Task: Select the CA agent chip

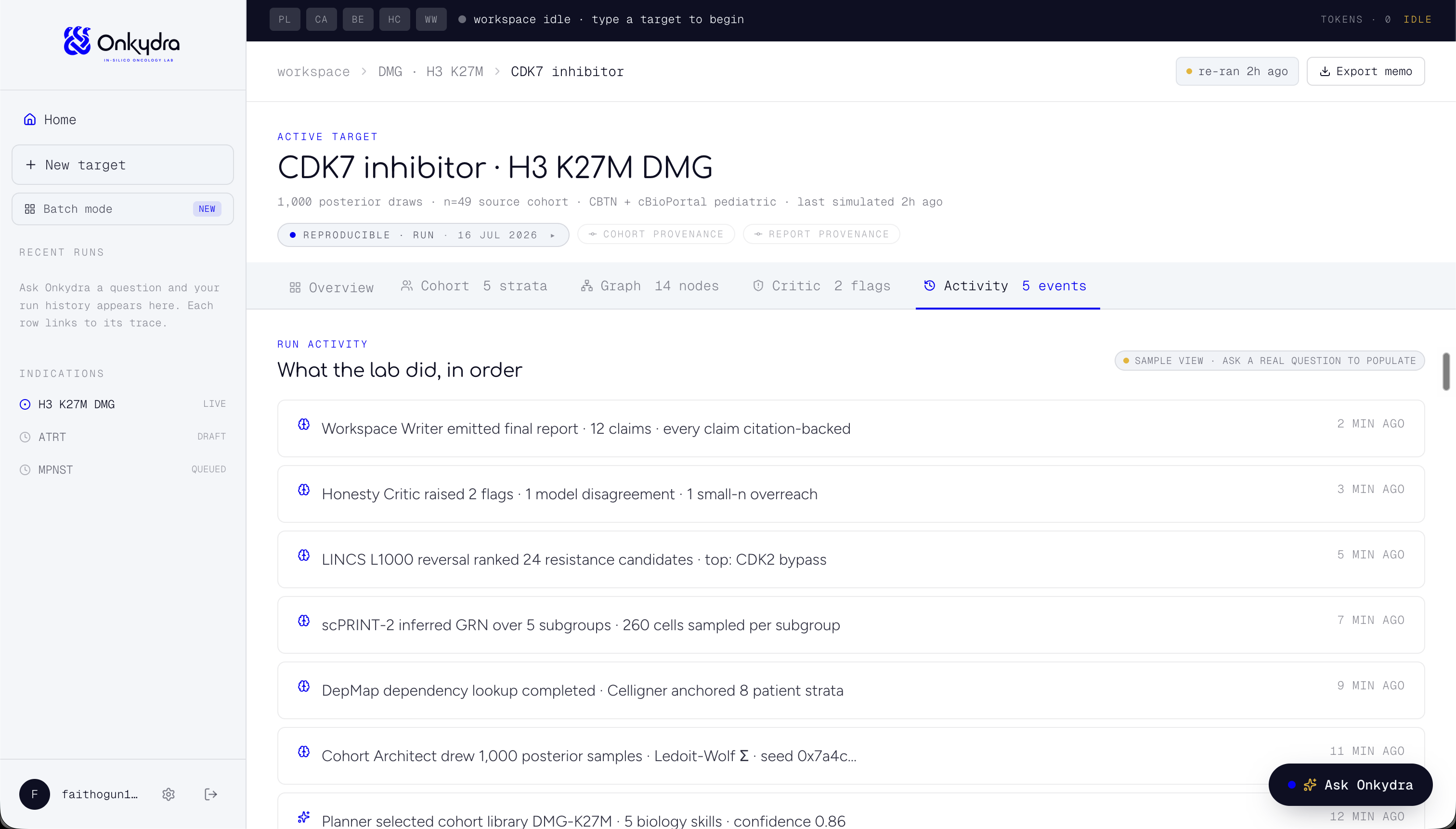Action: 321,19
